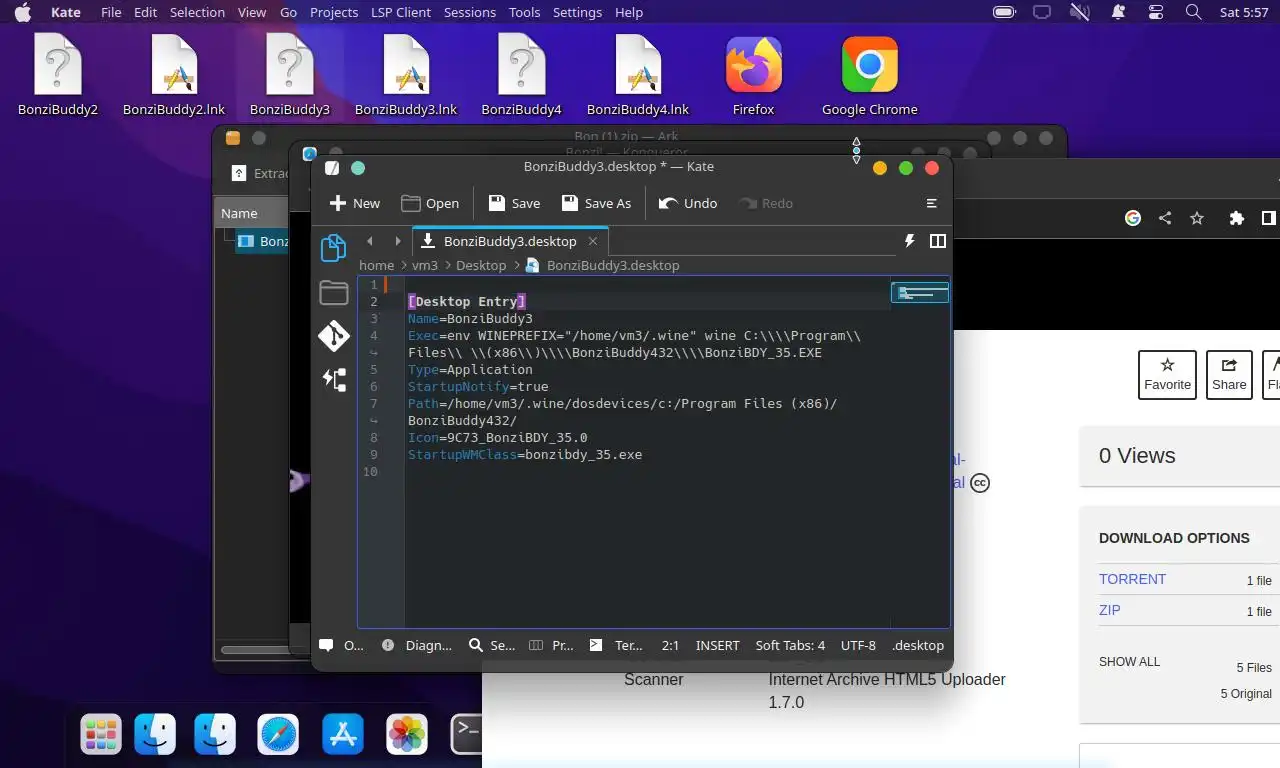Click the [Desktop Entry] line in the editor
This screenshot has width=1280, height=768.
point(467,301)
